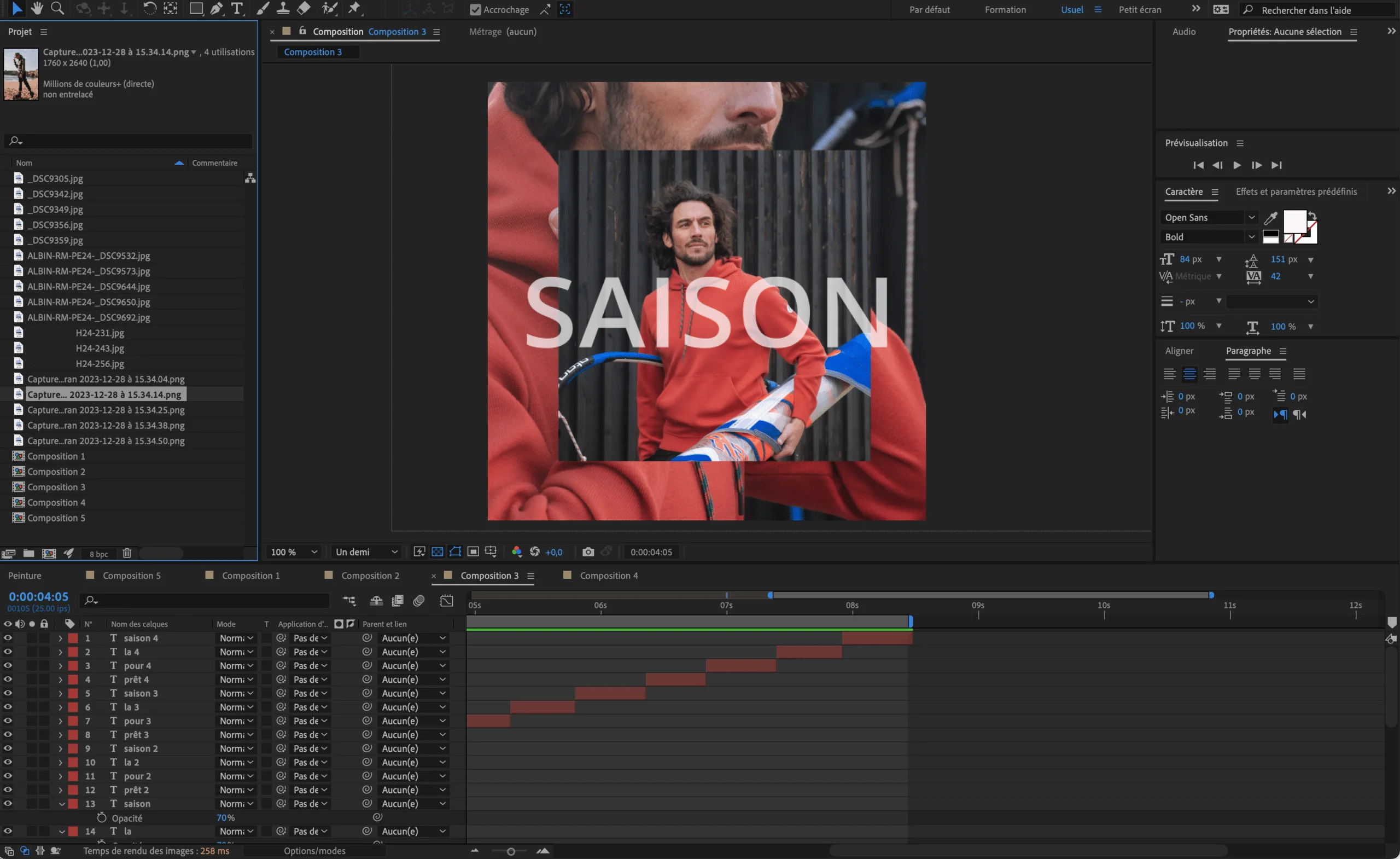Click the white text fill color swatch

[x=1294, y=221]
